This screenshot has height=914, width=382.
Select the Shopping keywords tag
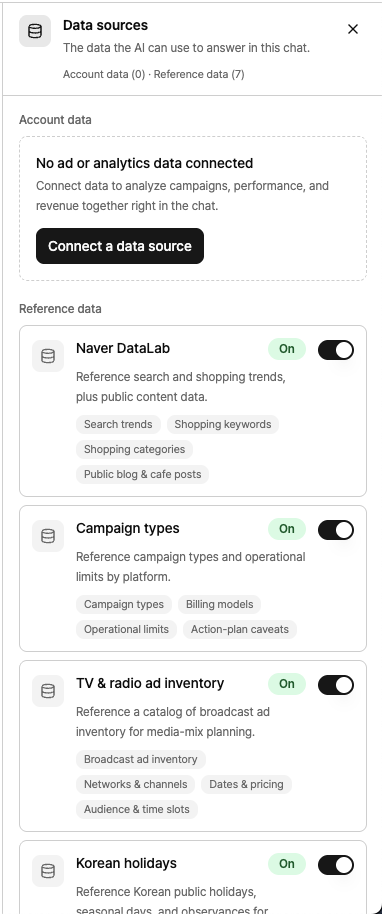point(223,424)
